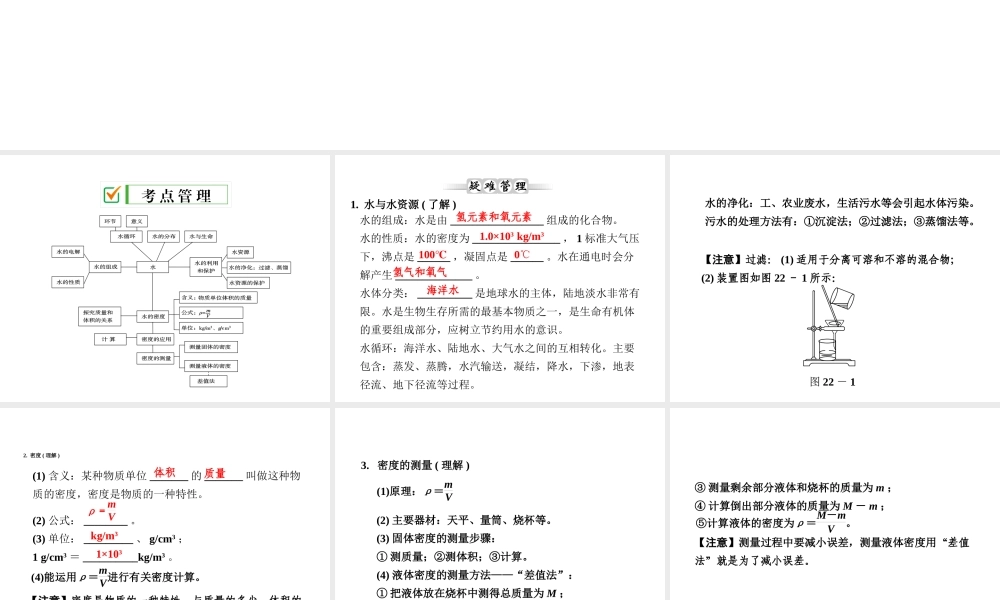Viewport: 1000px width, 600px height.
Task: Select the 水的密度 node in the mind map
Action: click(152, 316)
